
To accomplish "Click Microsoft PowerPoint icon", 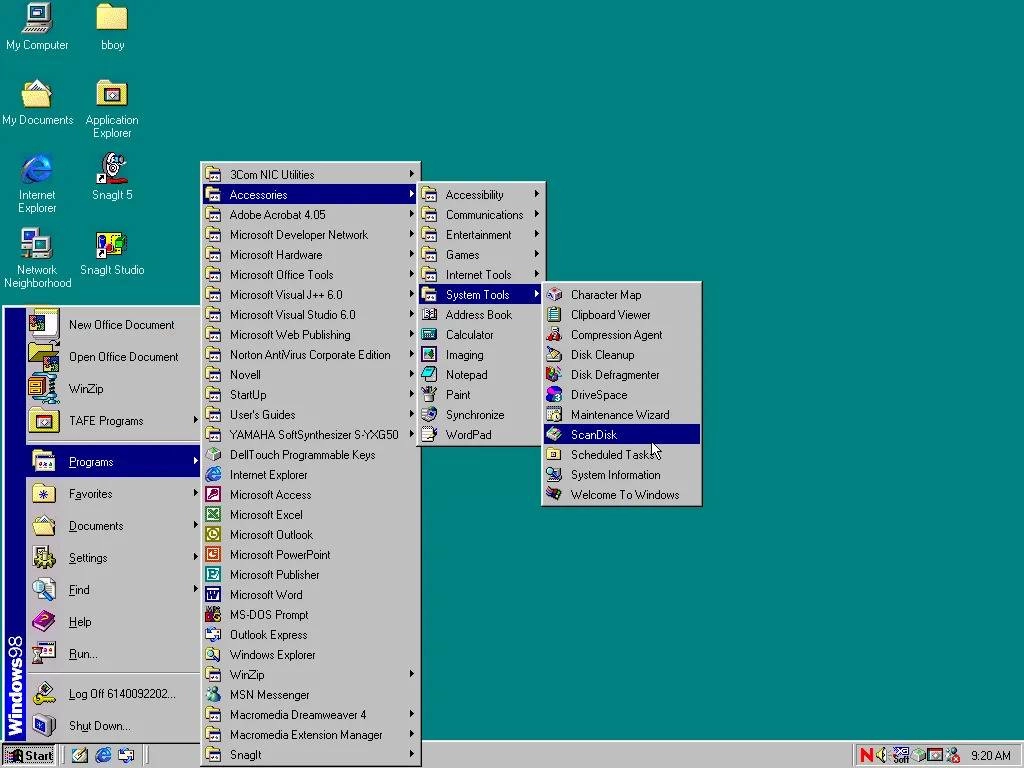I will click(x=213, y=554).
